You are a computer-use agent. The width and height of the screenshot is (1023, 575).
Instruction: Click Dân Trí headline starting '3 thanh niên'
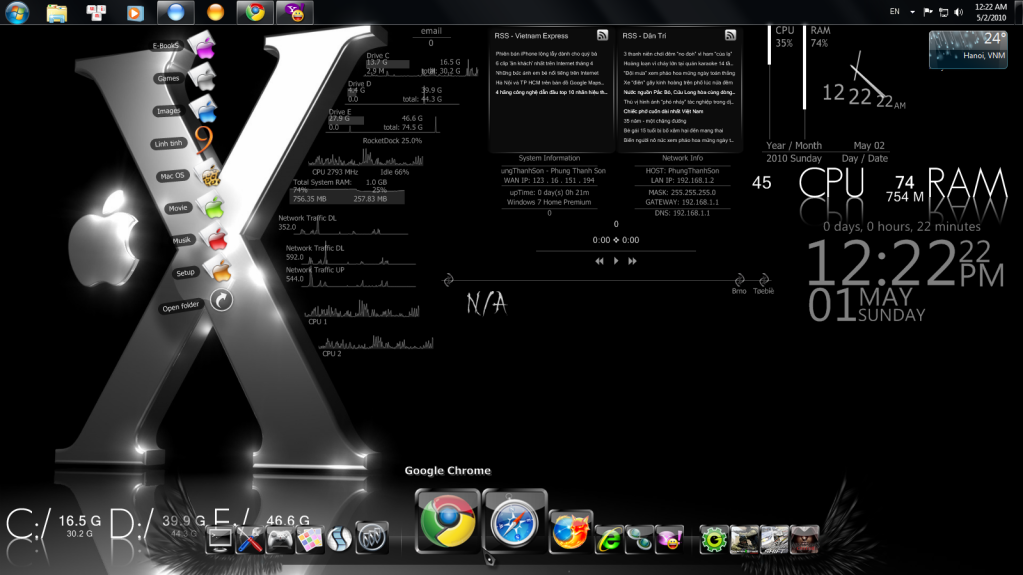coord(677,54)
